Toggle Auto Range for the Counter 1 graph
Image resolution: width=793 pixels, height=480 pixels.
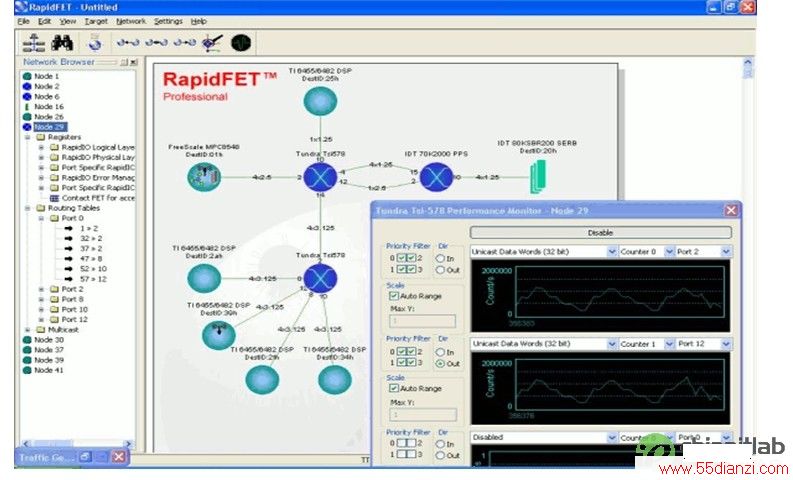pyautogui.click(x=393, y=388)
